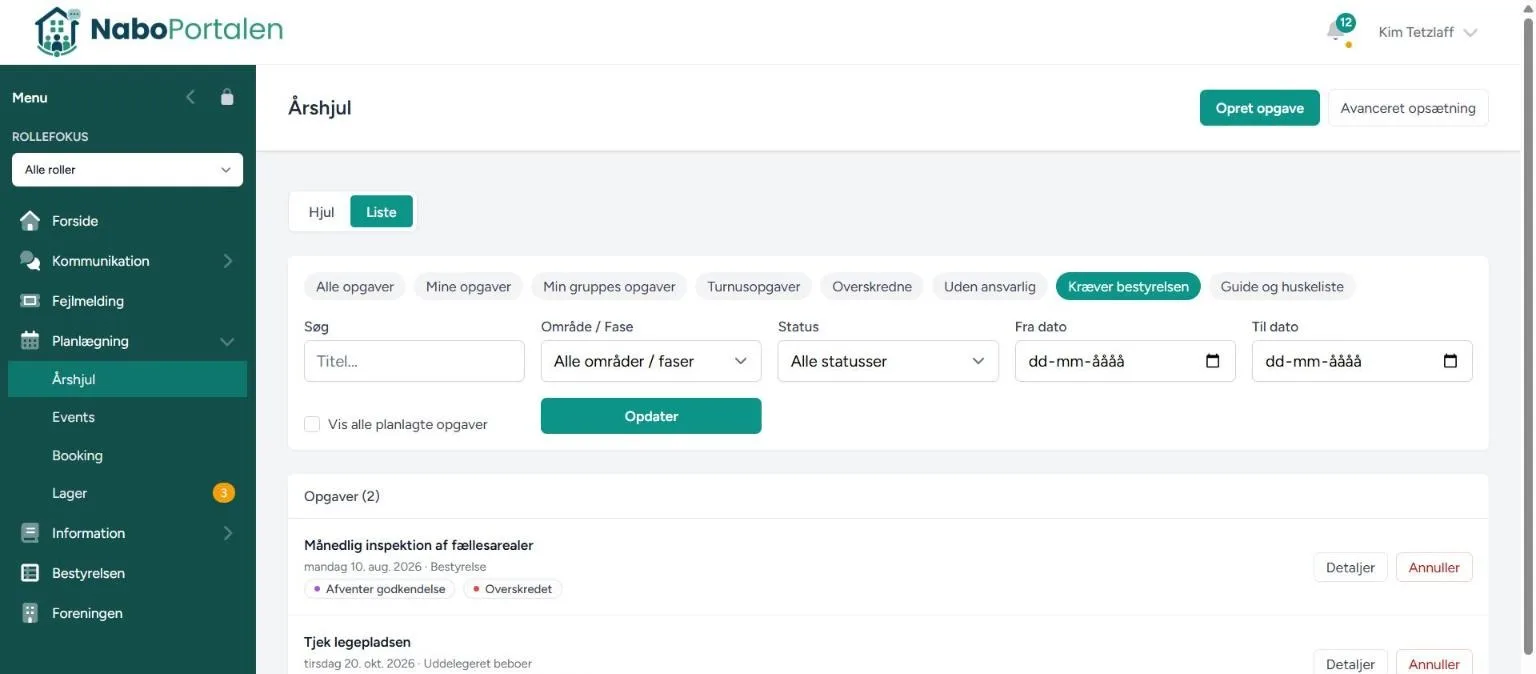Screen dimensions: 1536x674
Task: Click the Opret opgave button
Action: click(x=1260, y=108)
